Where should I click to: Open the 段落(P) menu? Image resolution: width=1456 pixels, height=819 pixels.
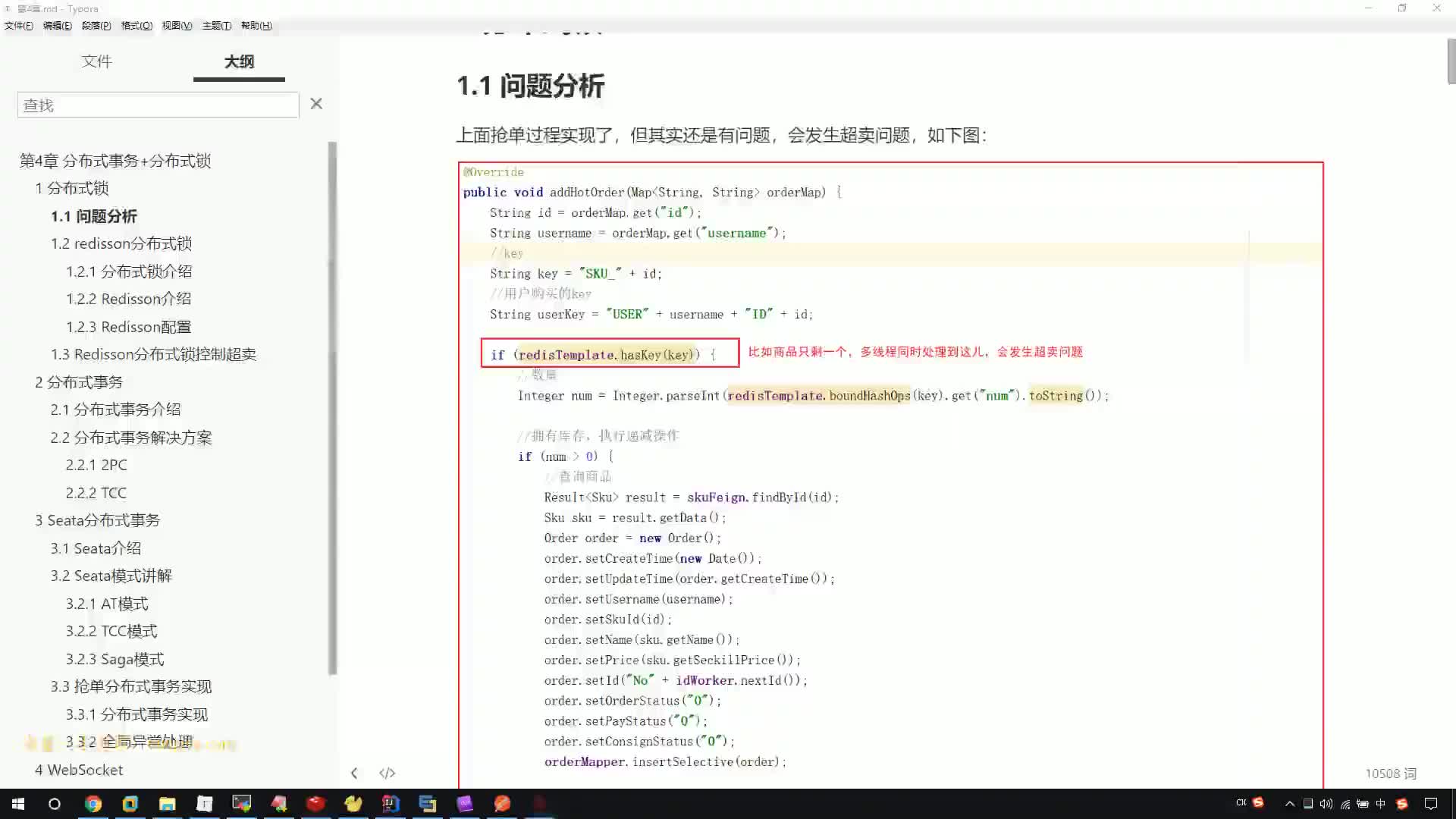[x=96, y=26]
